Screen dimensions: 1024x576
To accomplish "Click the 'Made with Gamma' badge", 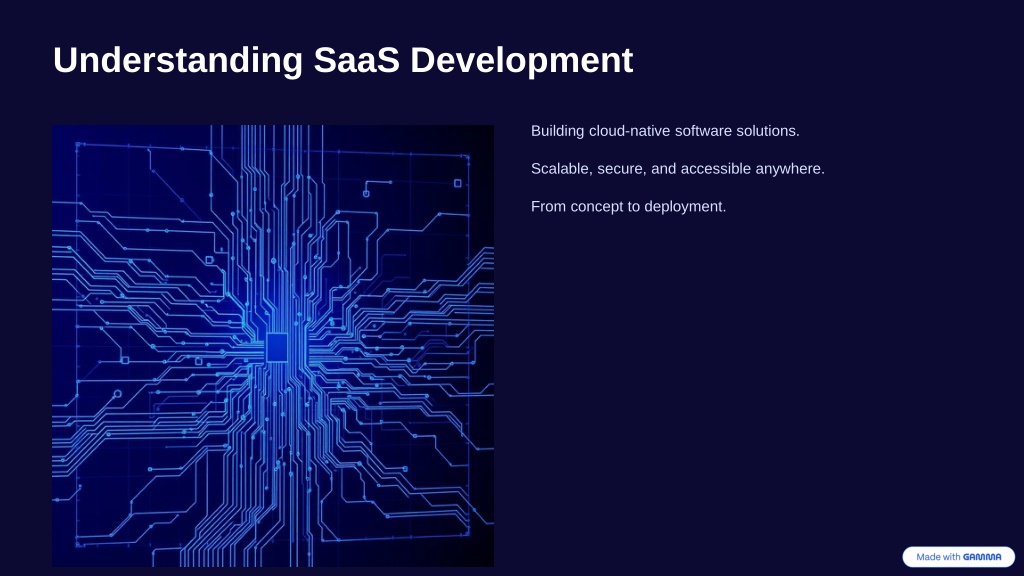I will (958, 557).
